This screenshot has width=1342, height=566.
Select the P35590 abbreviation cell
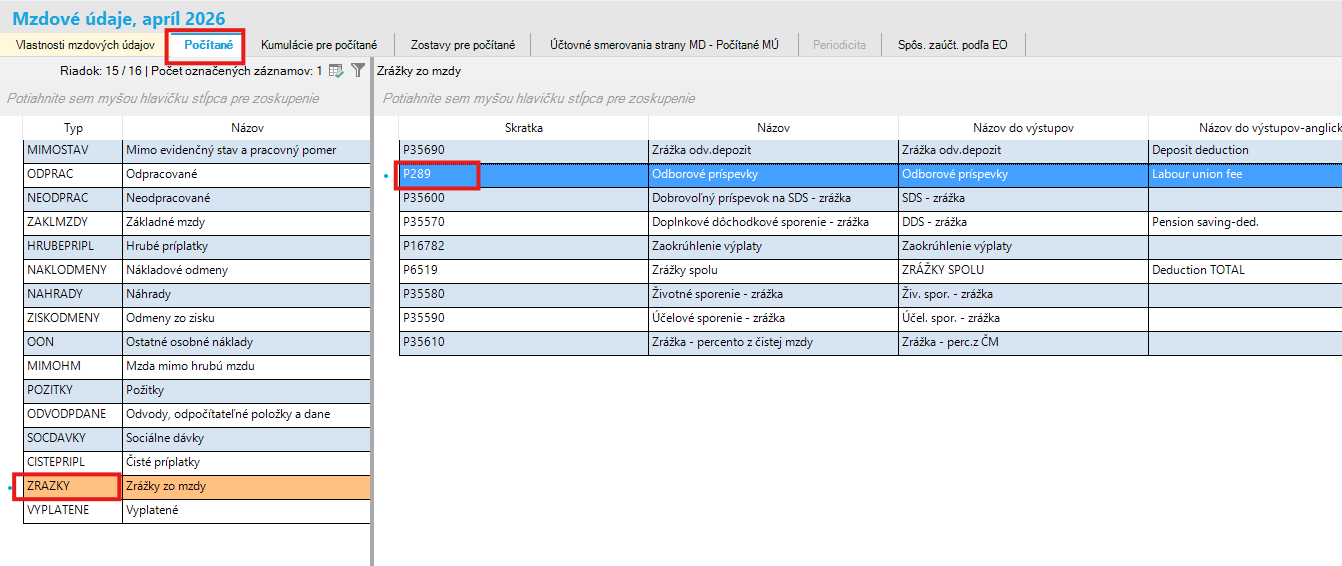[524, 319]
